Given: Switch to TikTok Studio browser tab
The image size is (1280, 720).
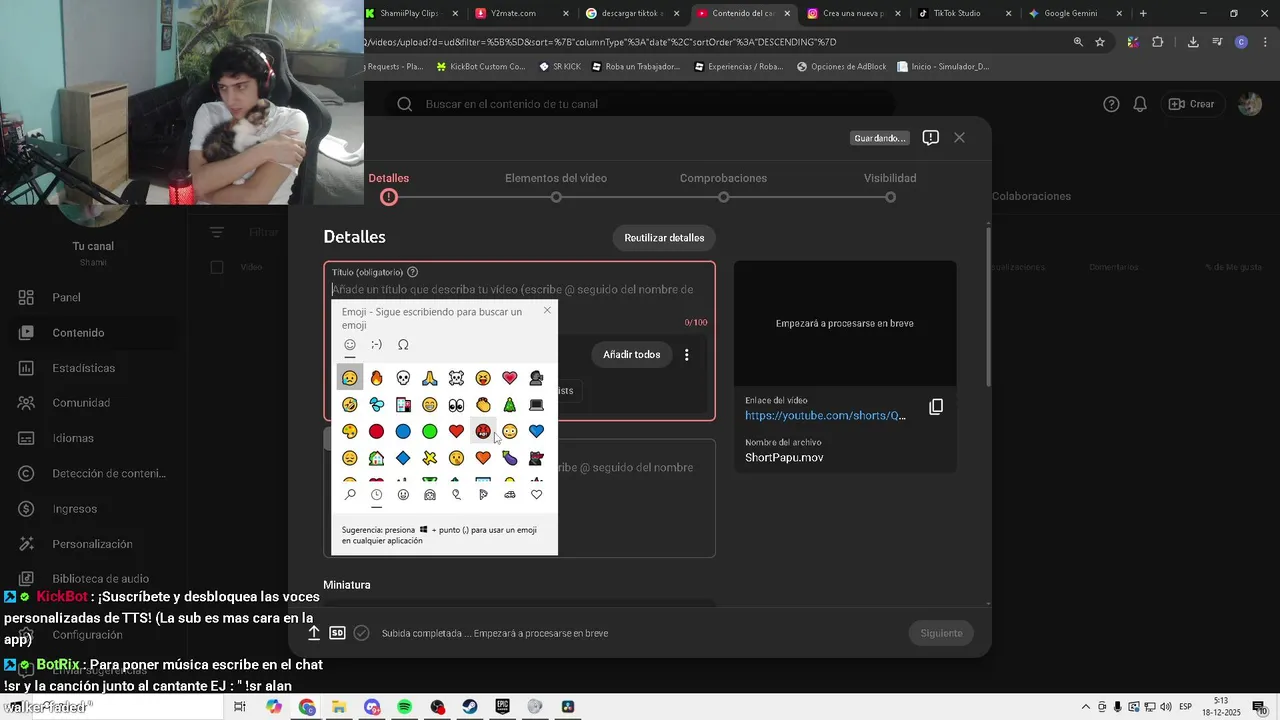Looking at the screenshot, I should pos(958,13).
